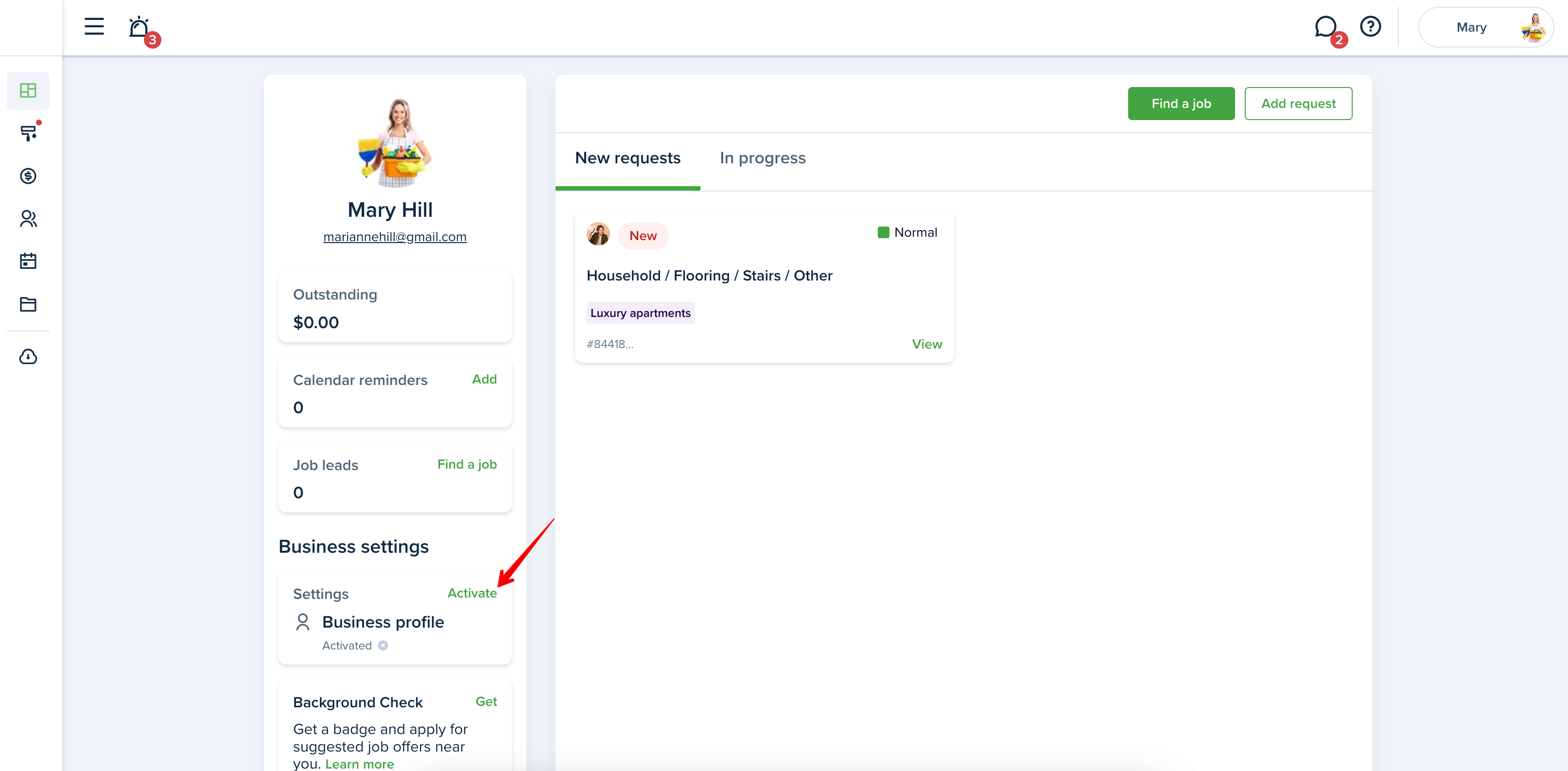Open mariannehill@gmail.com email link
Viewport: 1568px width, 771px height.
click(395, 236)
